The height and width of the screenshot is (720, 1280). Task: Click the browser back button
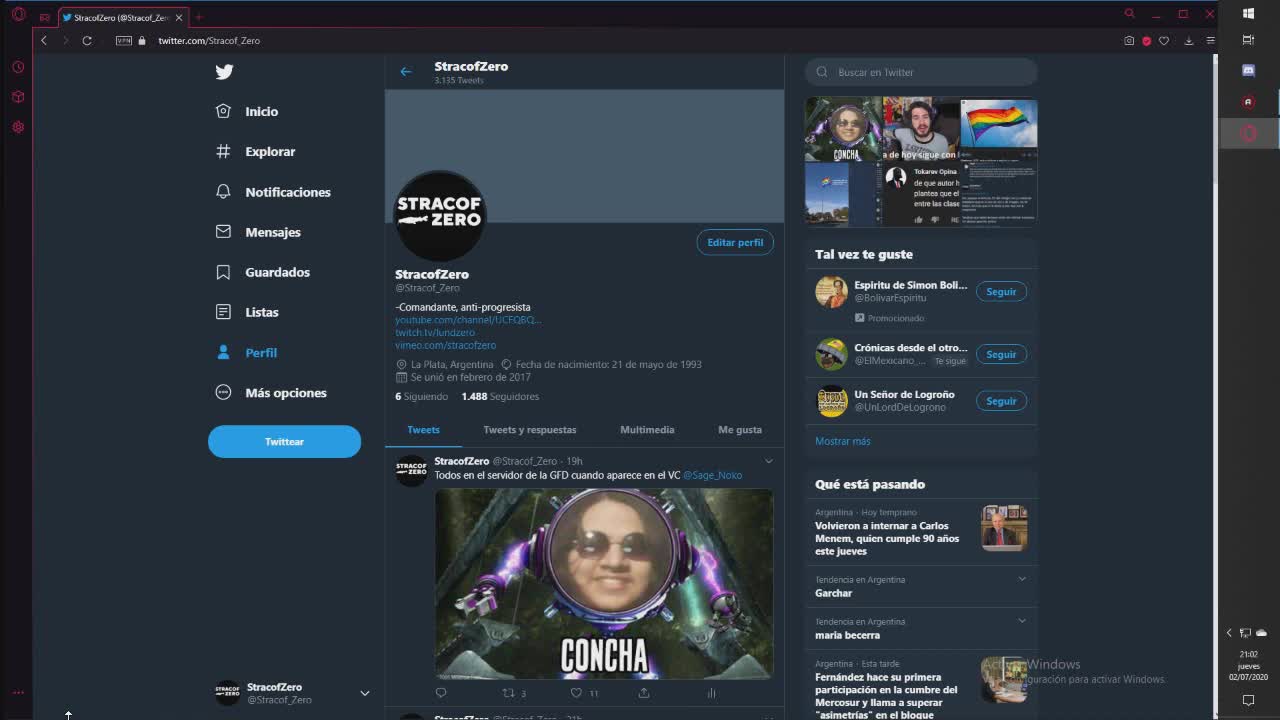click(x=44, y=40)
